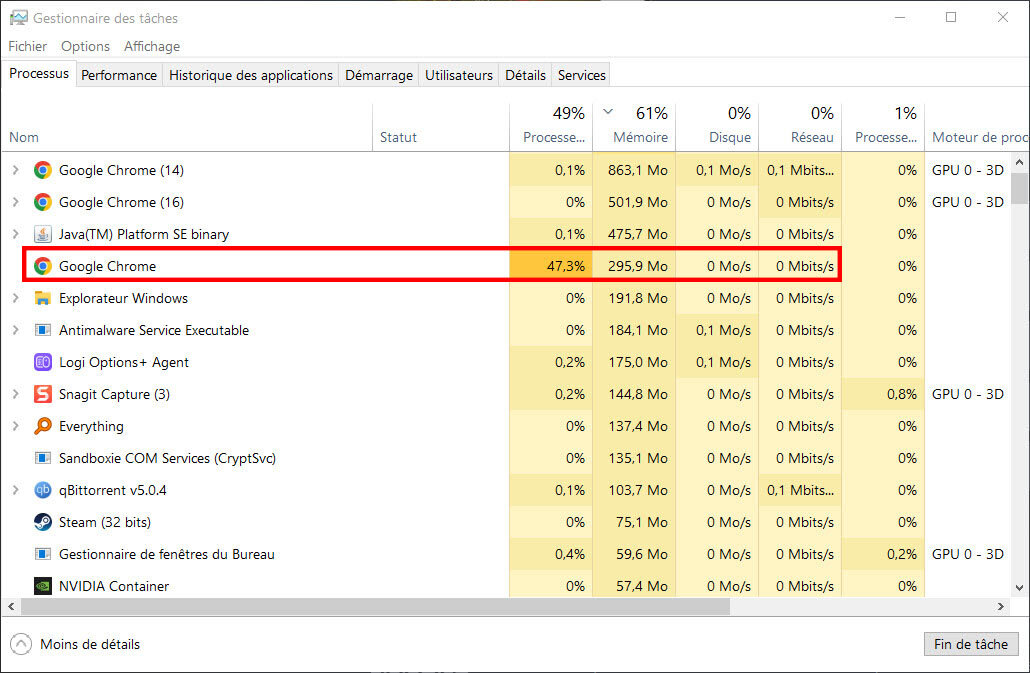
Task: Click the 295,9 Mo memory cell
Action: pos(635,266)
